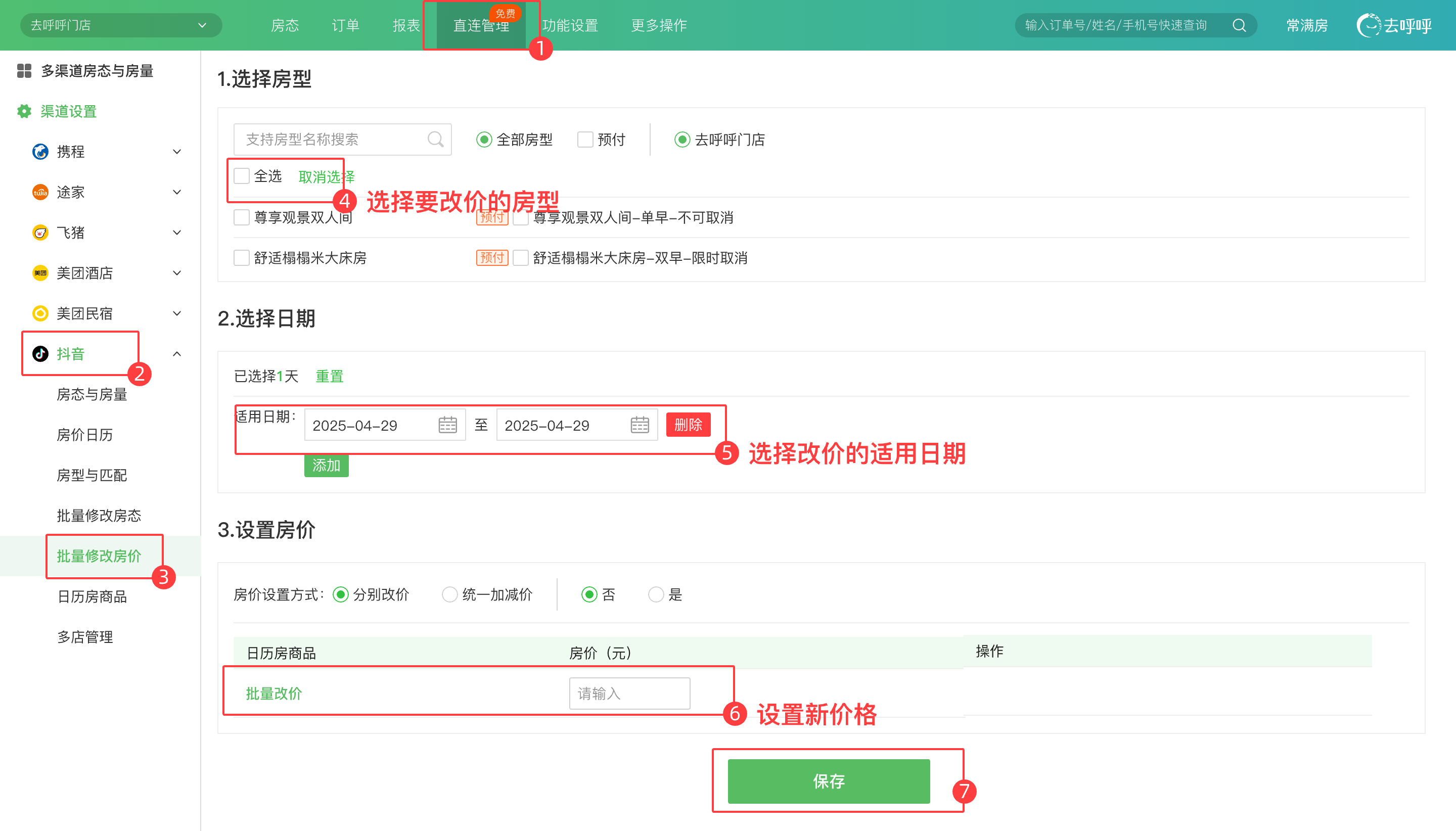This screenshot has height=831, width=1456.
Task: Open 房价日历 in the sidebar
Action: [x=84, y=435]
